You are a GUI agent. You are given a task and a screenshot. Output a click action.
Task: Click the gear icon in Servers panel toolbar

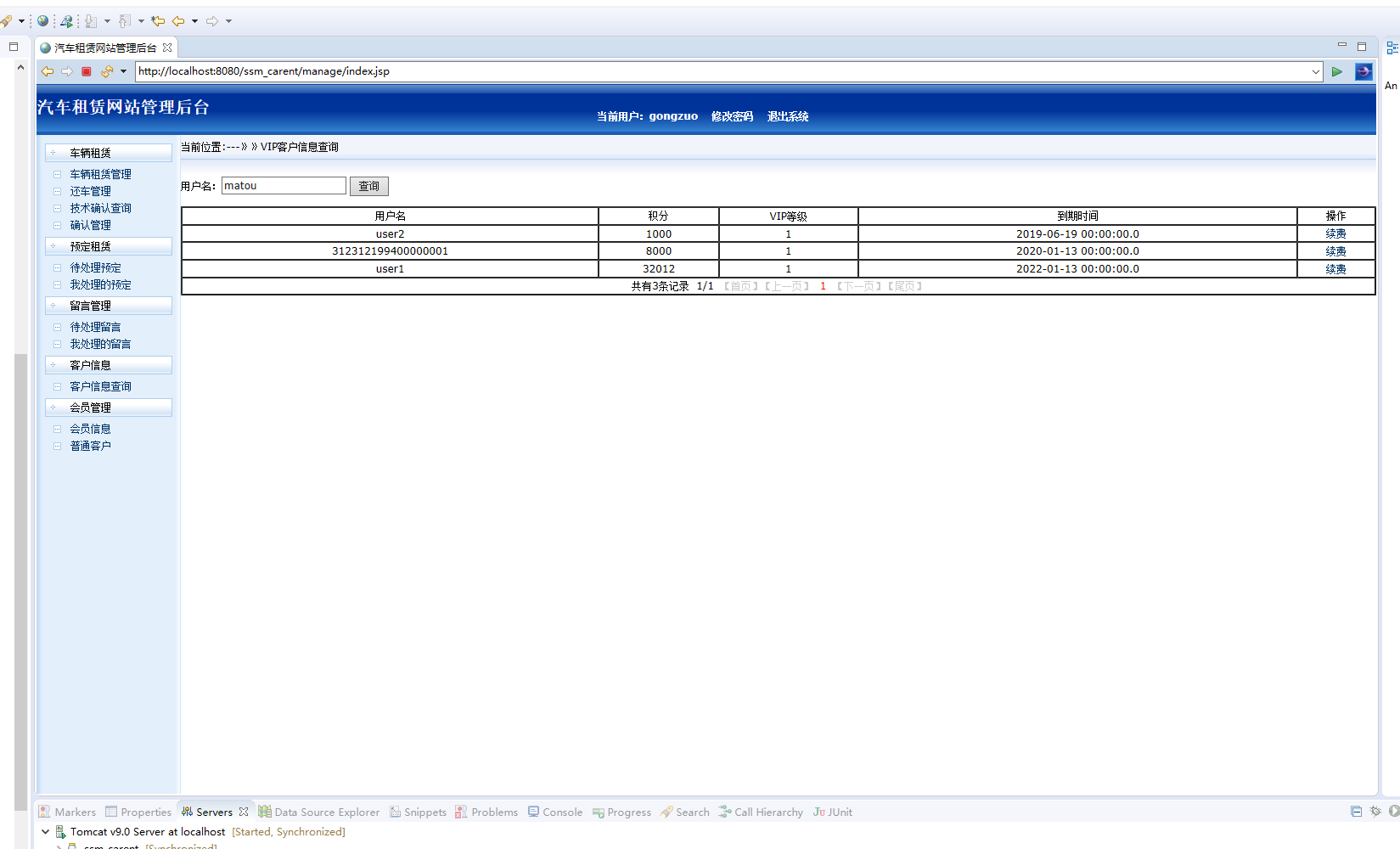click(1375, 812)
